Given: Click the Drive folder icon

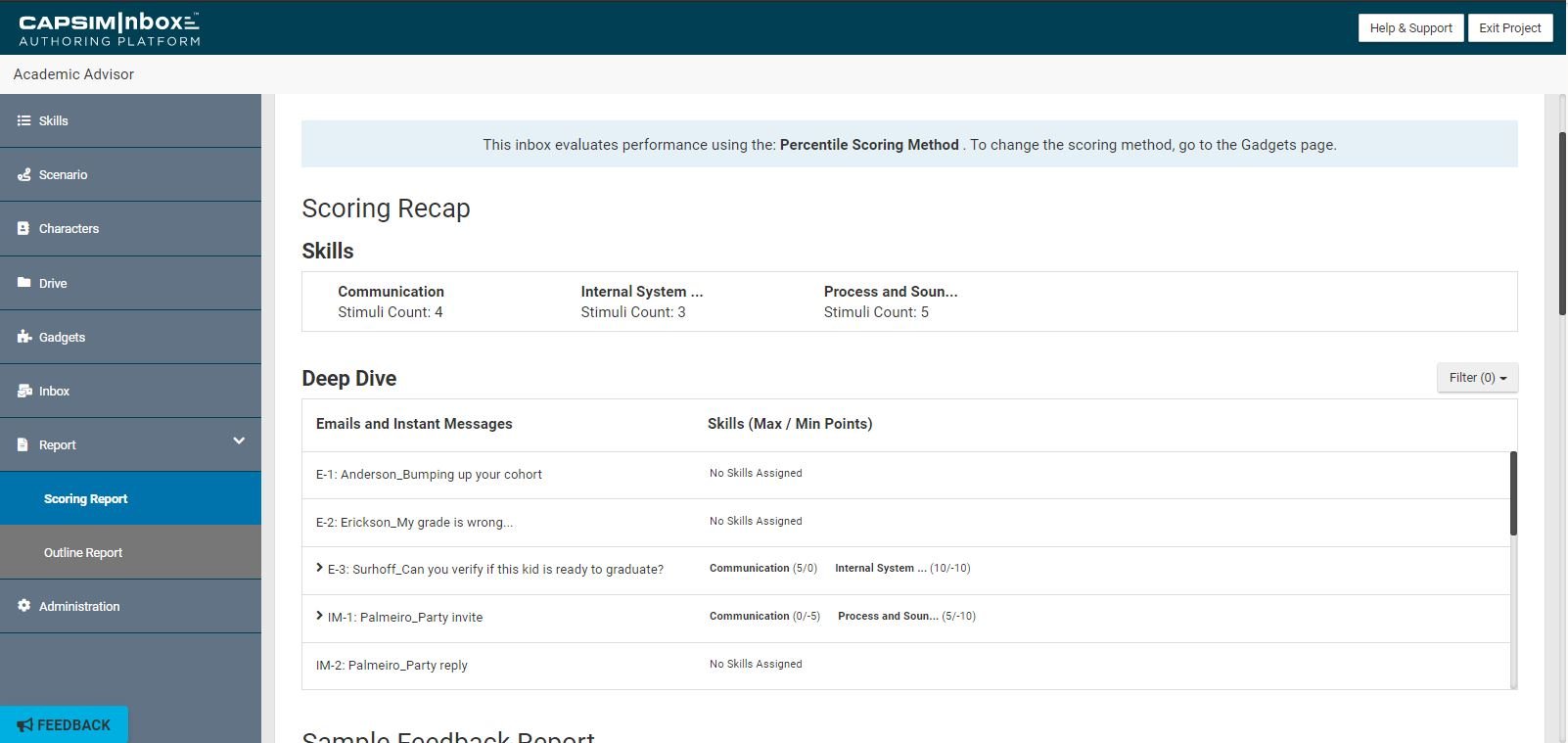Looking at the screenshot, I should point(23,283).
